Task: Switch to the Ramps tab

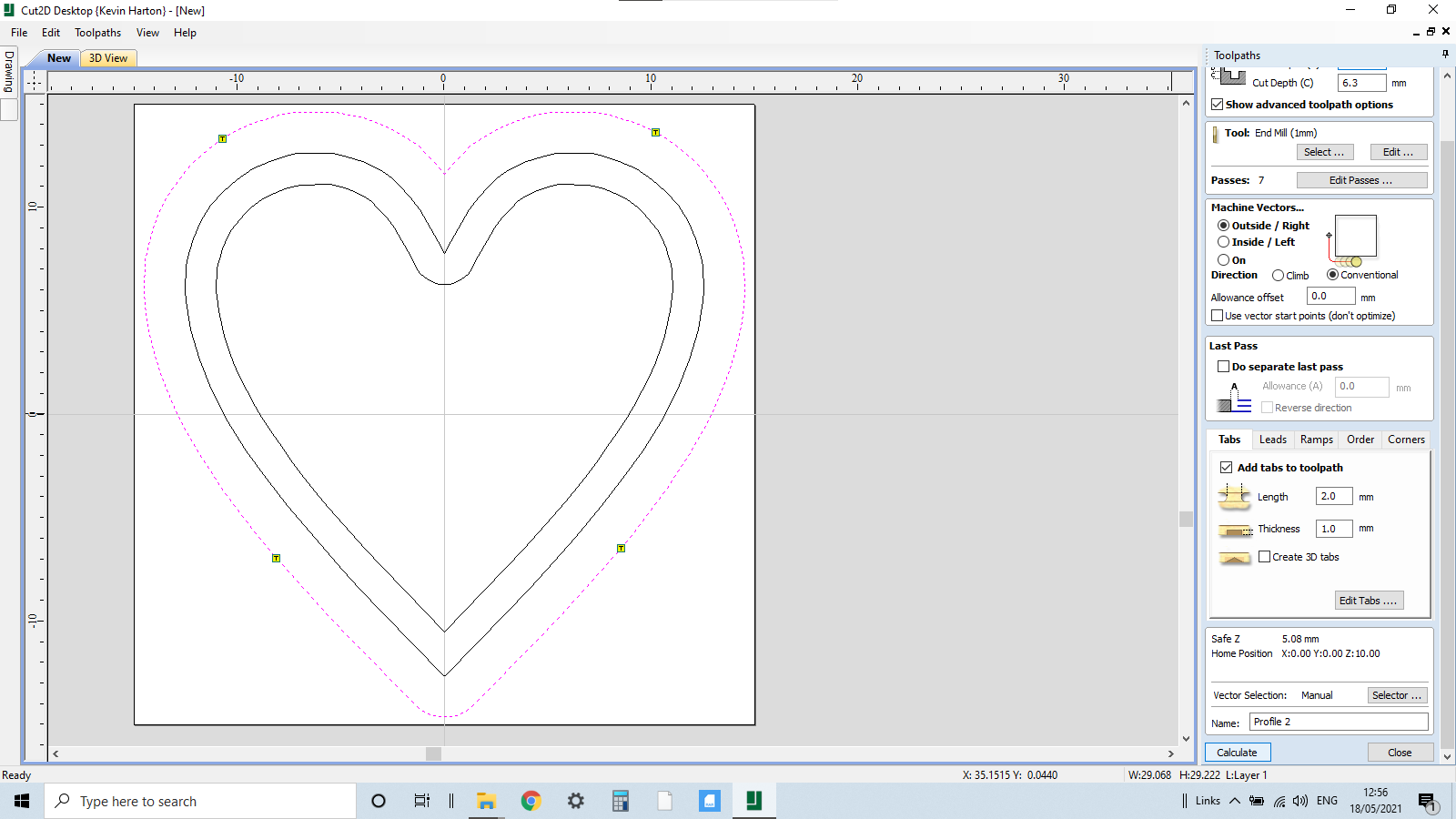Action: 1316,440
